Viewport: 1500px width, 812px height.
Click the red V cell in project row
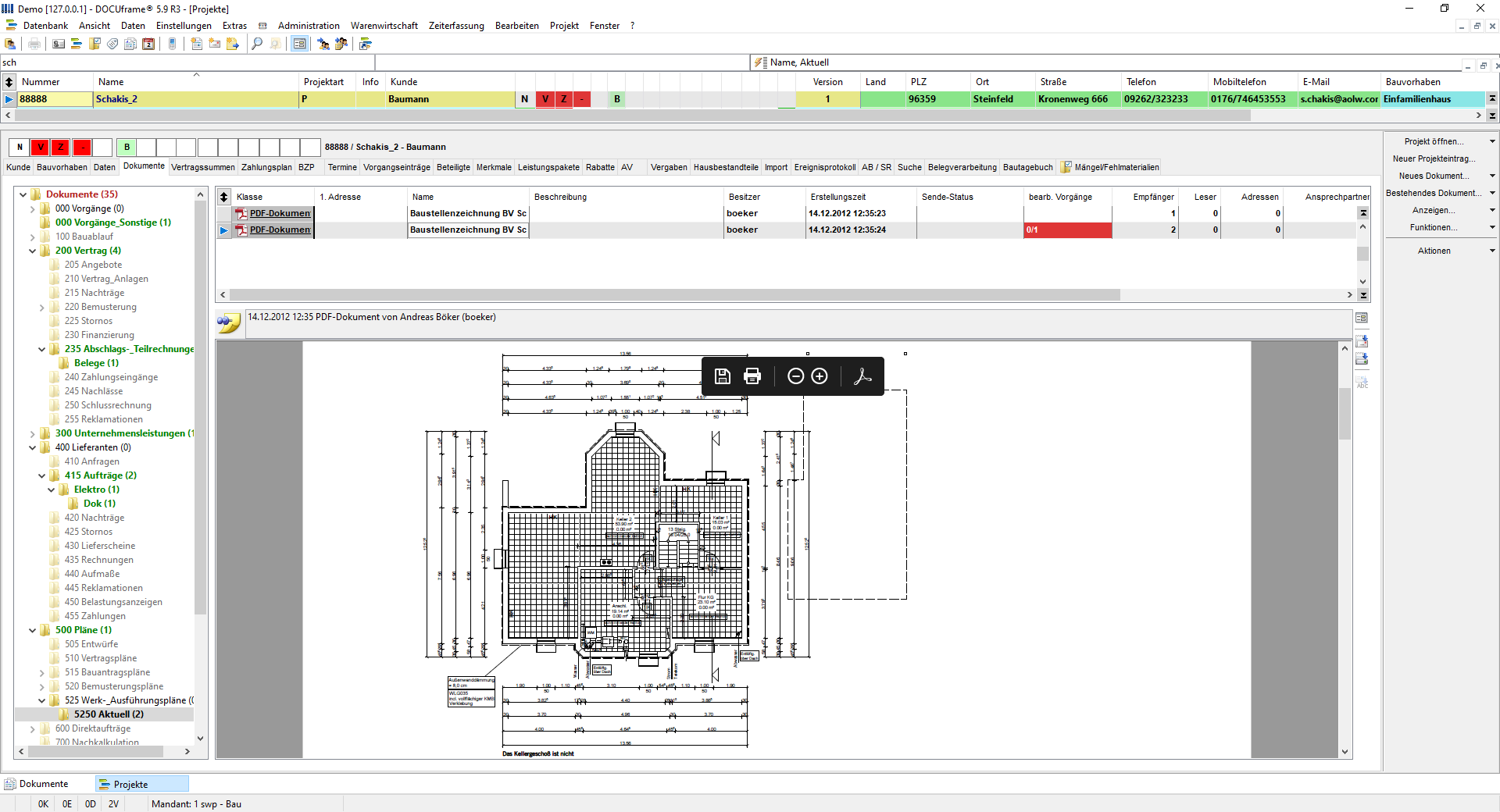pos(545,99)
